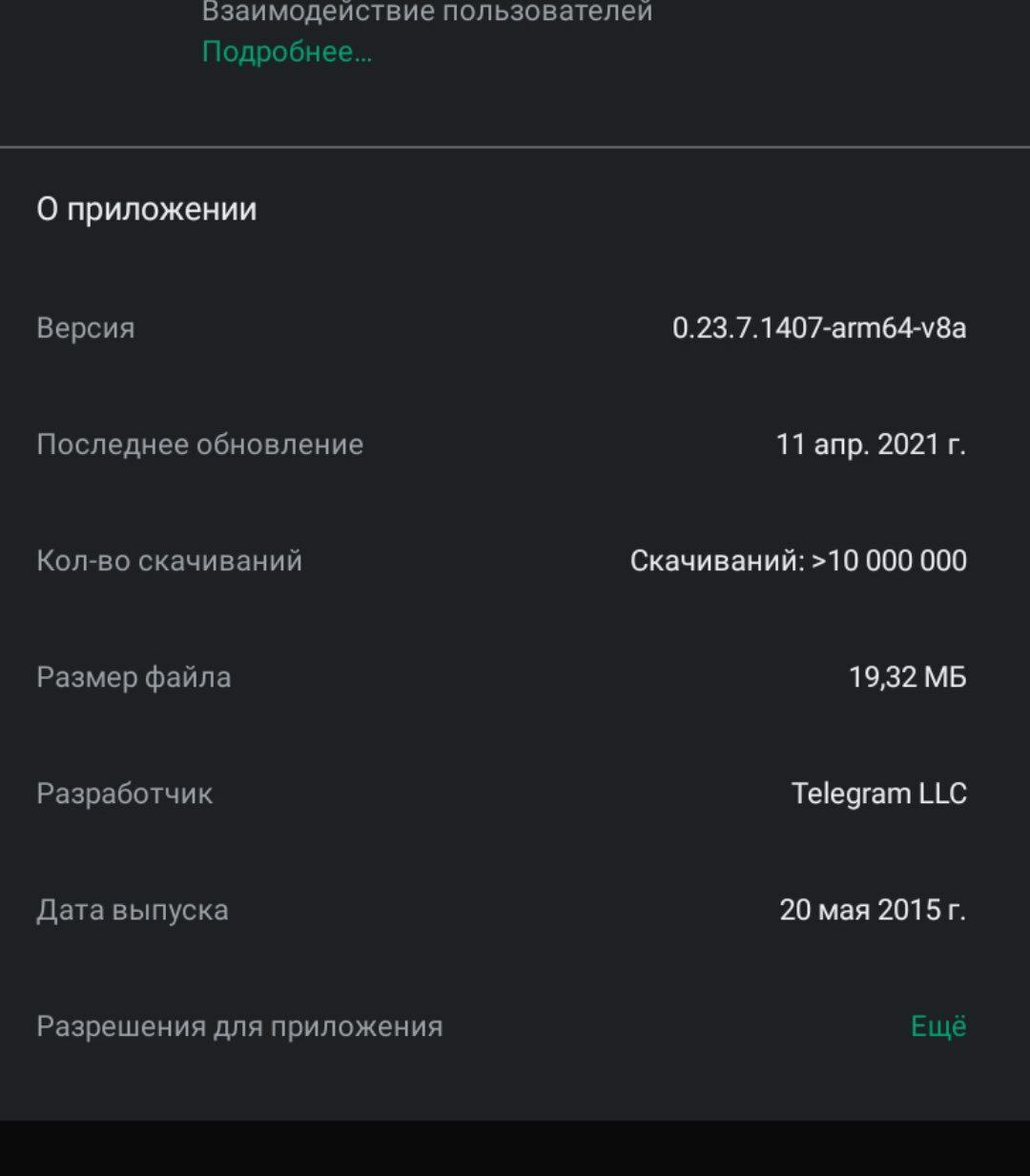The image size is (1030, 1176).
Task: Select the 'Размер файла' label
Action: (134, 677)
